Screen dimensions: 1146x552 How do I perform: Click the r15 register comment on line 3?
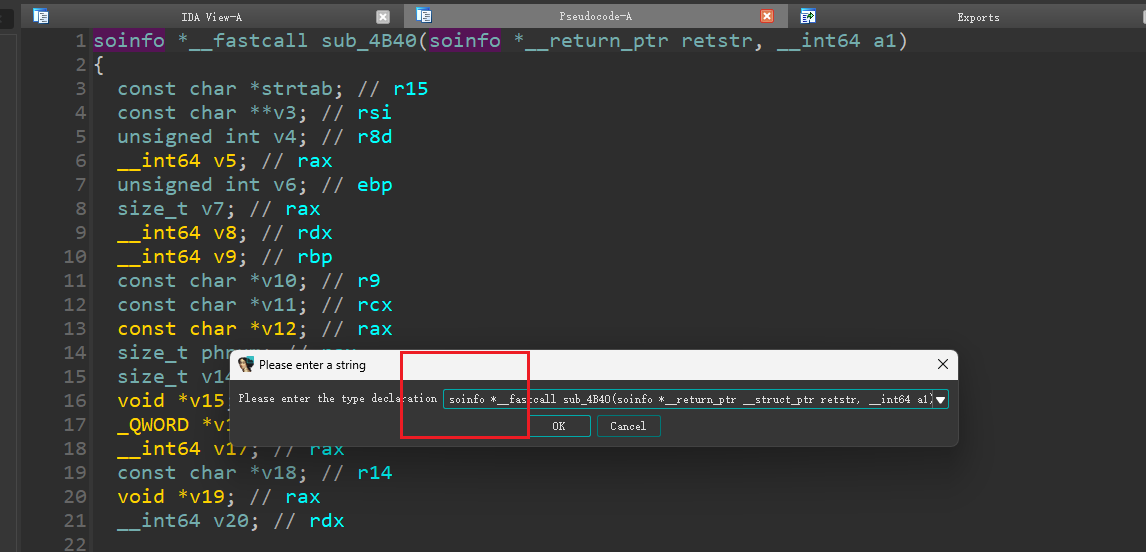(410, 88)
